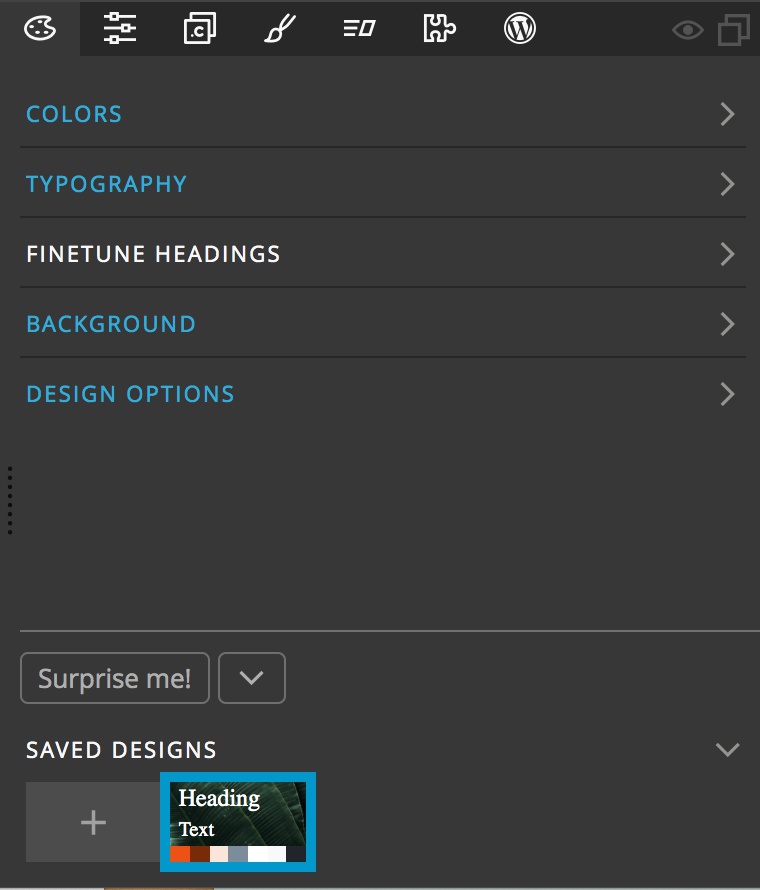Open the palette design tab icon

click(40, 28)
